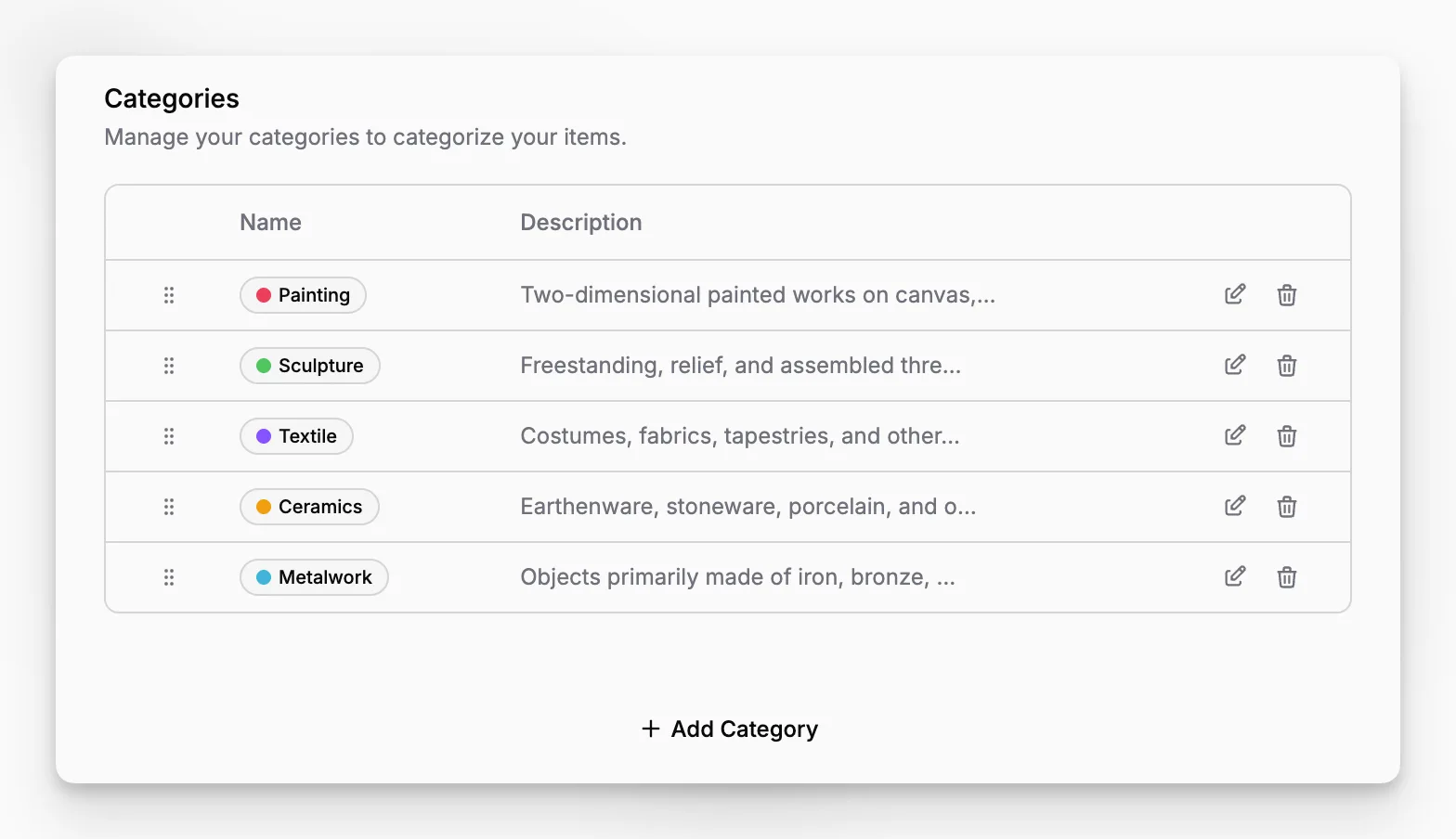Click the 'Earthenware, stoneware, porcelain' description
The image size is (1456, 839).
748,507
